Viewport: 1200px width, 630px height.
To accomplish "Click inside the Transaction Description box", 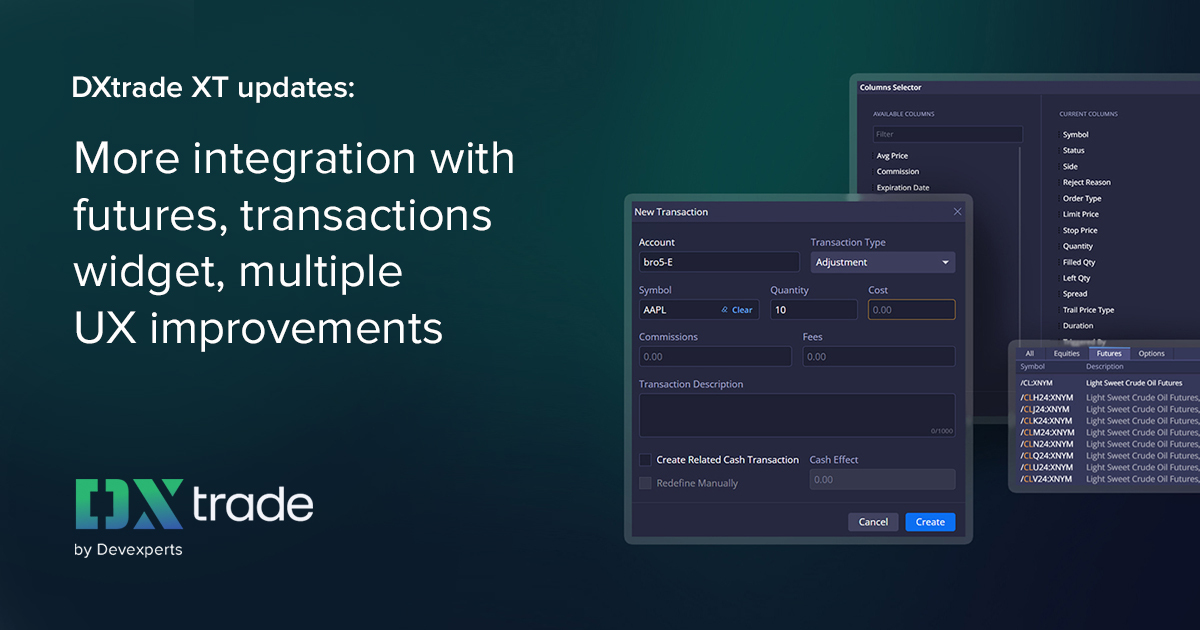I will (797, 413).
